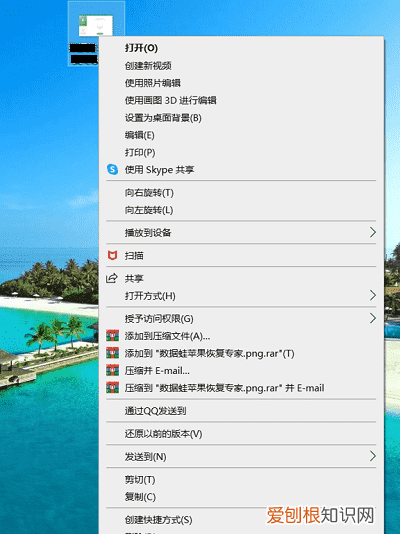400x534 pixels.
Task: Click WinRAR icon beside 压缩并 E-mail...
Action: [x=112, y=370]
